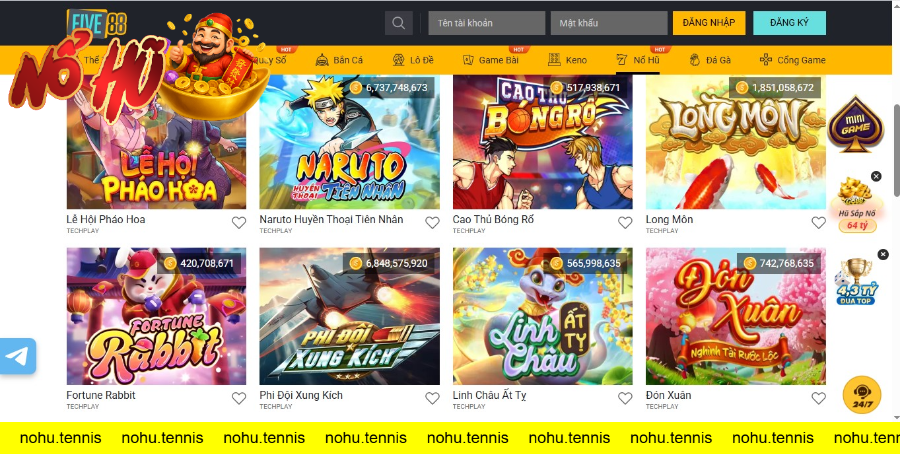The height and width of the screenshot is (454, 900).
Task: Click the Mật khẩu password field
Action: [x=608, y=23]
